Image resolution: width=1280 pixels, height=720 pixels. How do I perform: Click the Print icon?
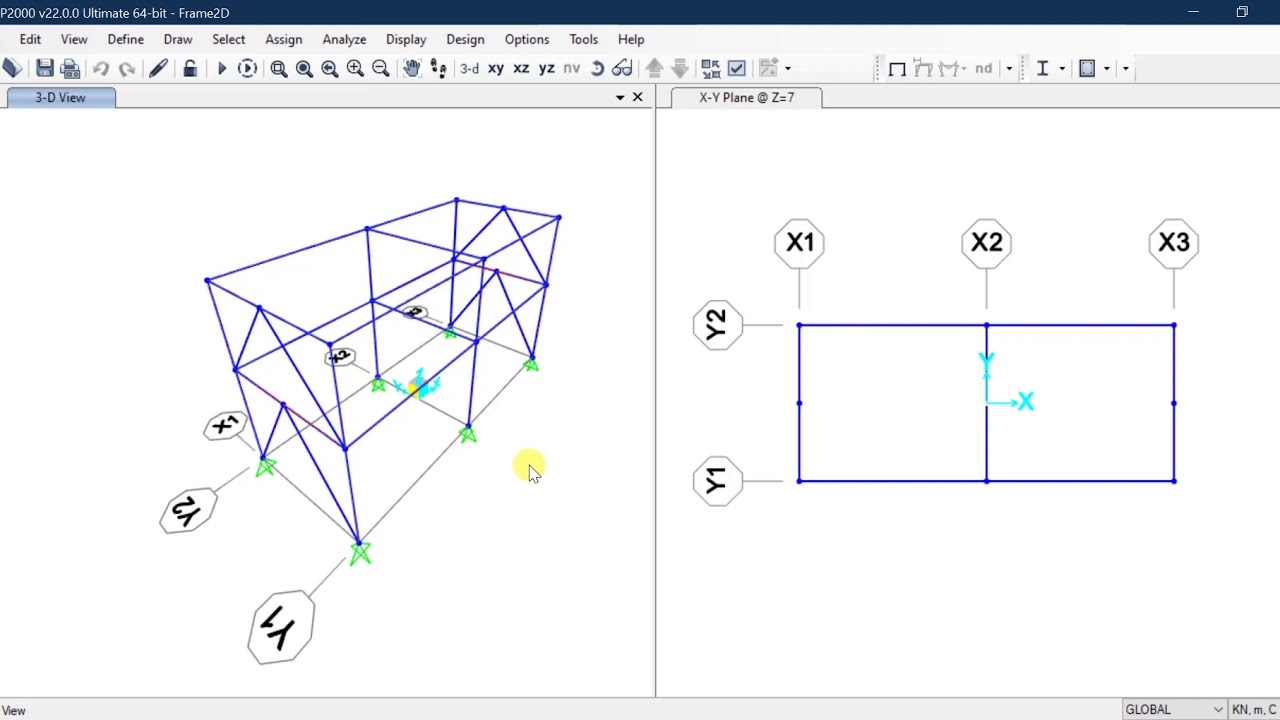coord(70,68)
